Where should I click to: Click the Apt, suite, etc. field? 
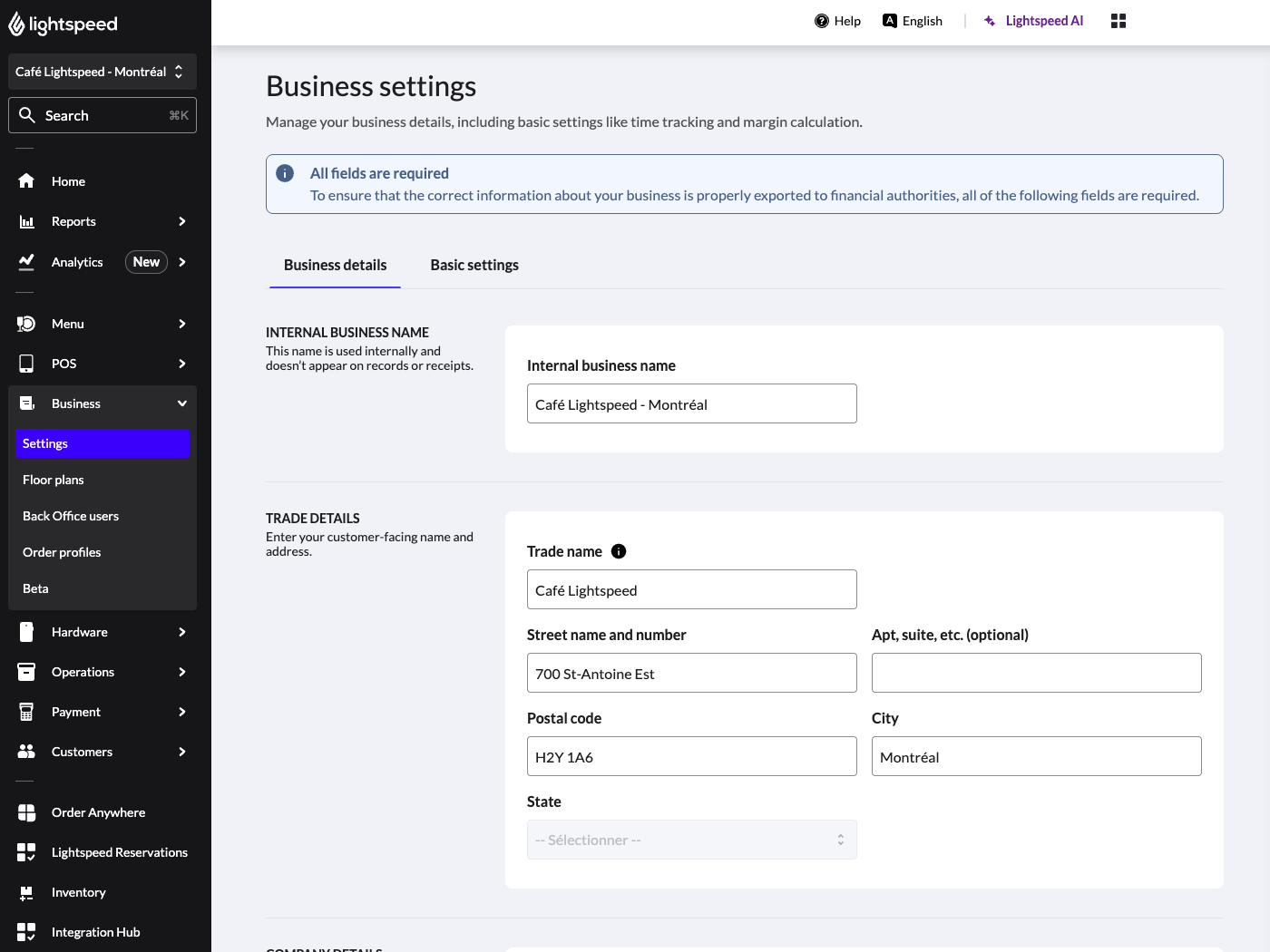(x=1037, y=673)
